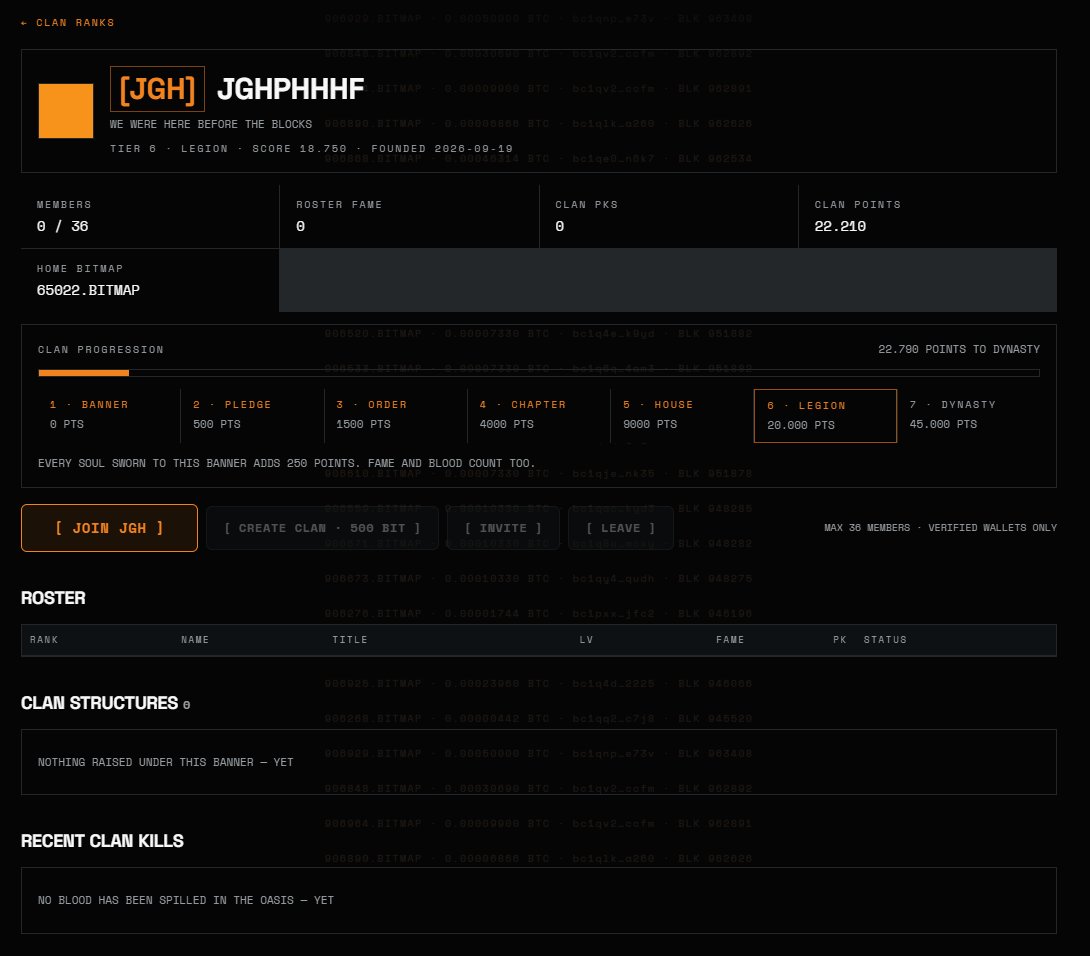Go back via Clan Ranks link
Screen dimensions: 1090x956
point(67,23)
